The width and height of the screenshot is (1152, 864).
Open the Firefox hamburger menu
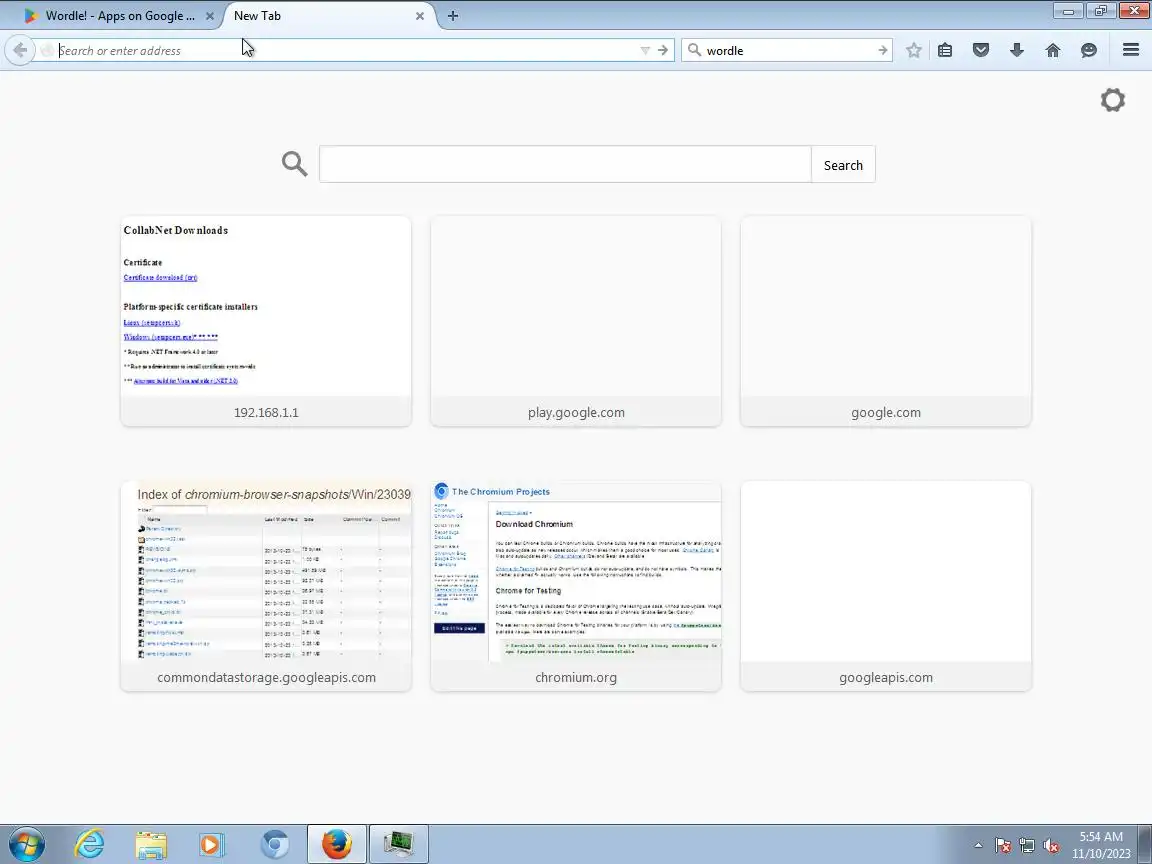1131,50
